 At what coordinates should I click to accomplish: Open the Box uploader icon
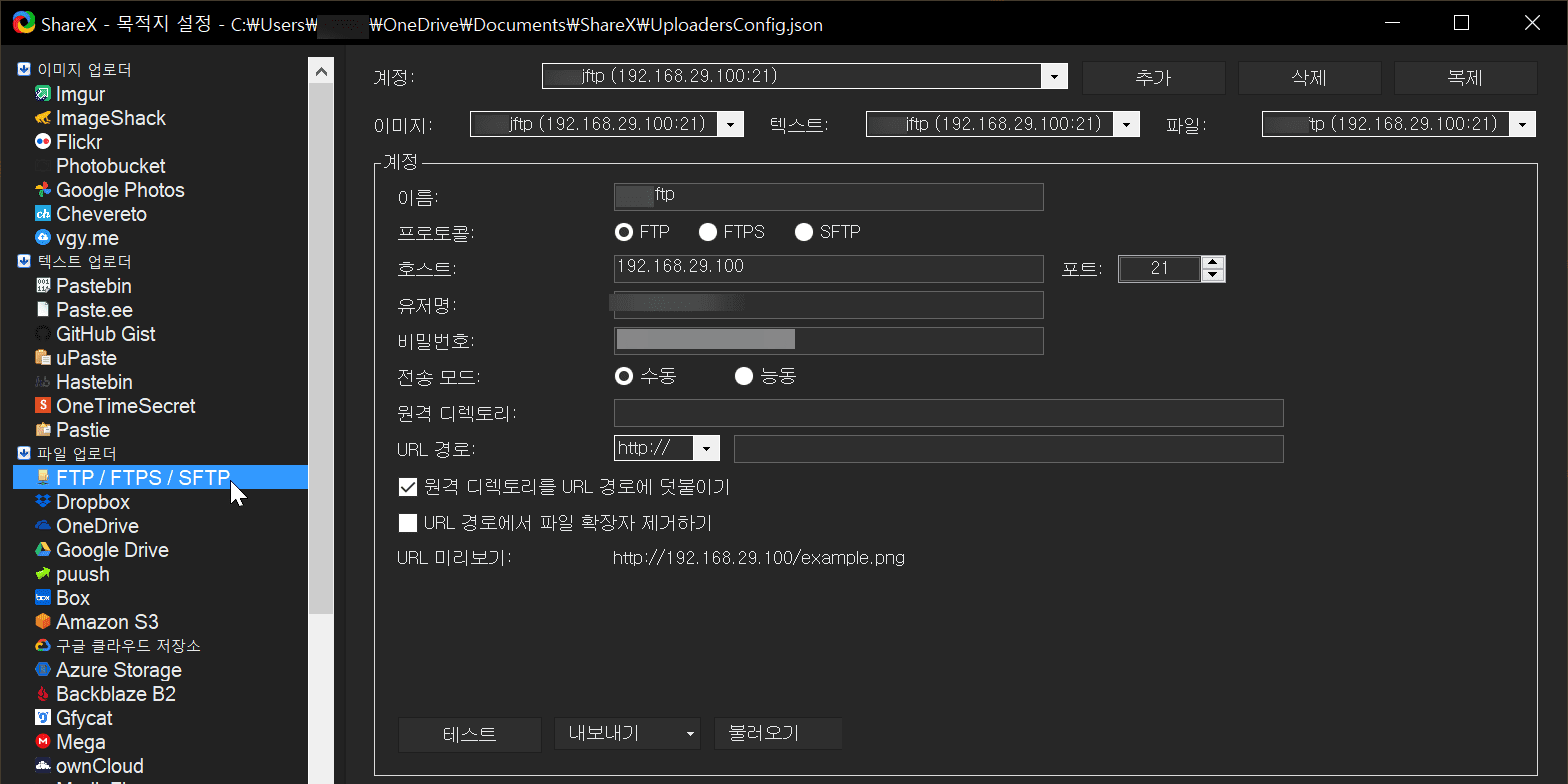[x=43, y=598]
